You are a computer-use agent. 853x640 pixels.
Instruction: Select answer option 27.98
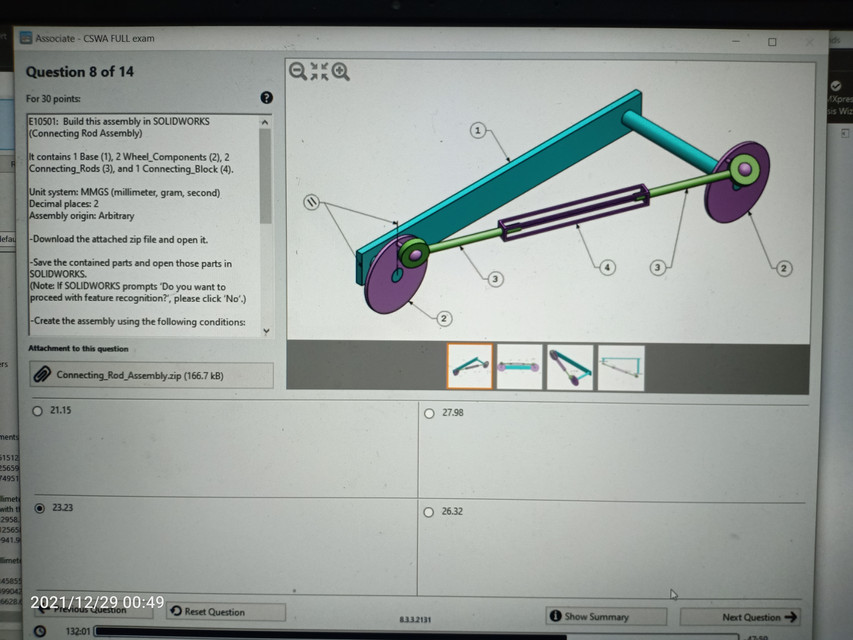pos(428,412)
